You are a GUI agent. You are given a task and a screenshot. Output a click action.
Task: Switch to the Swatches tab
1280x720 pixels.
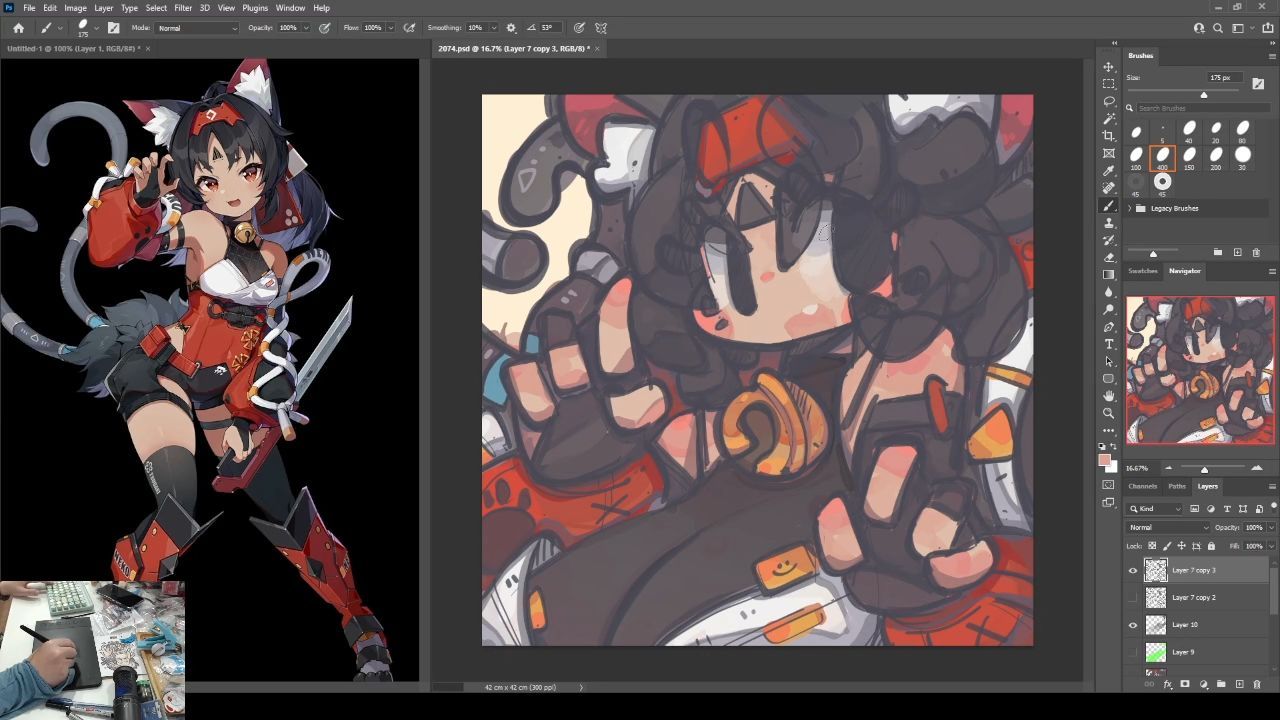(1143, 271)
